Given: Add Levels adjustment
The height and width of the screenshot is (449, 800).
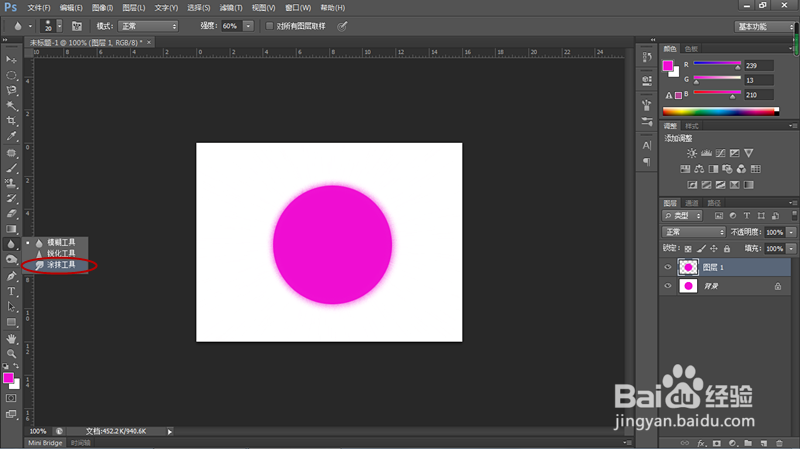Looking at the screenshot, I should pyautogui.click(x=706, y=153).
